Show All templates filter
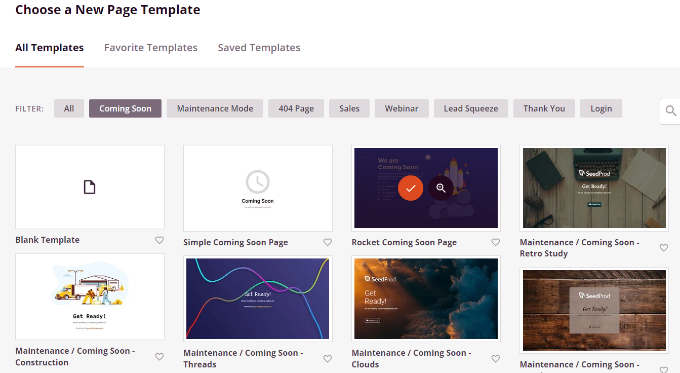Viewport: 680px width, 373px height. 69,108
